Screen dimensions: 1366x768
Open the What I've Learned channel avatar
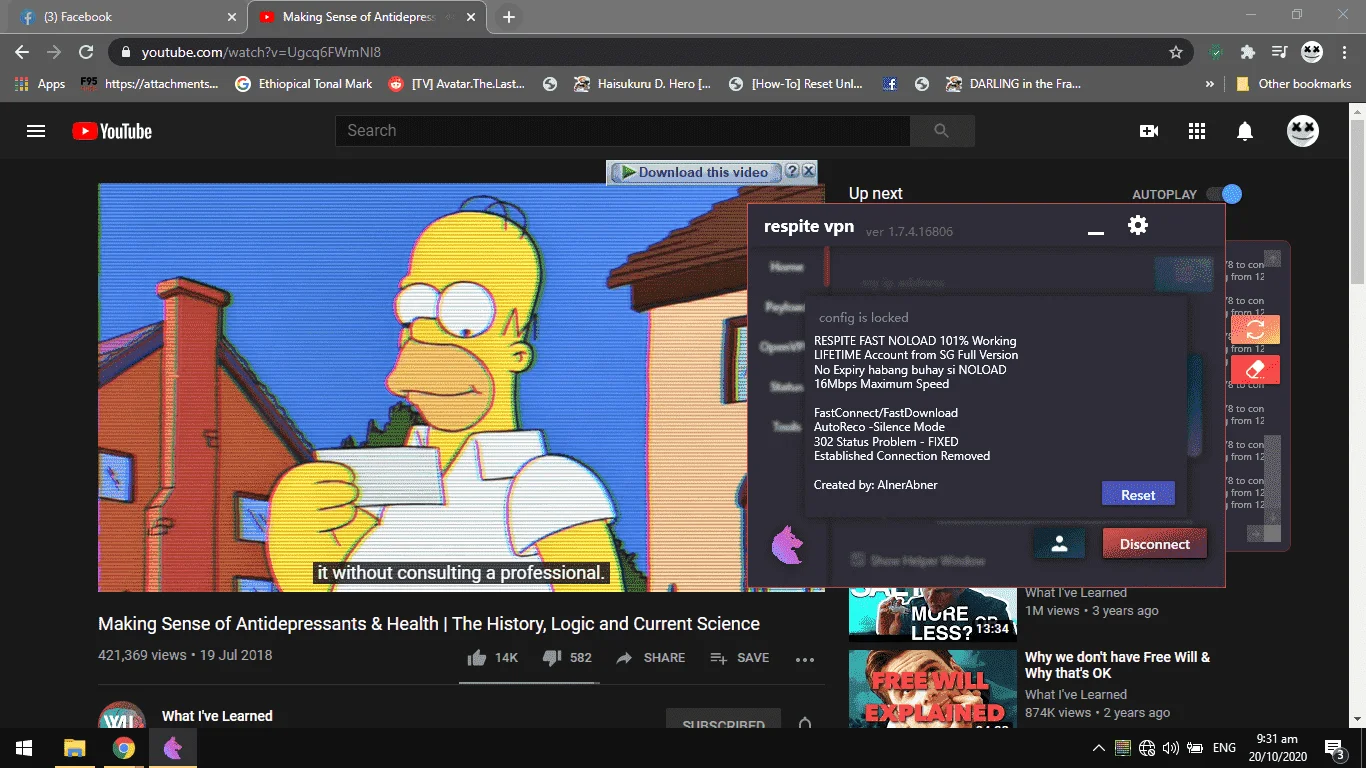[122, 715]
